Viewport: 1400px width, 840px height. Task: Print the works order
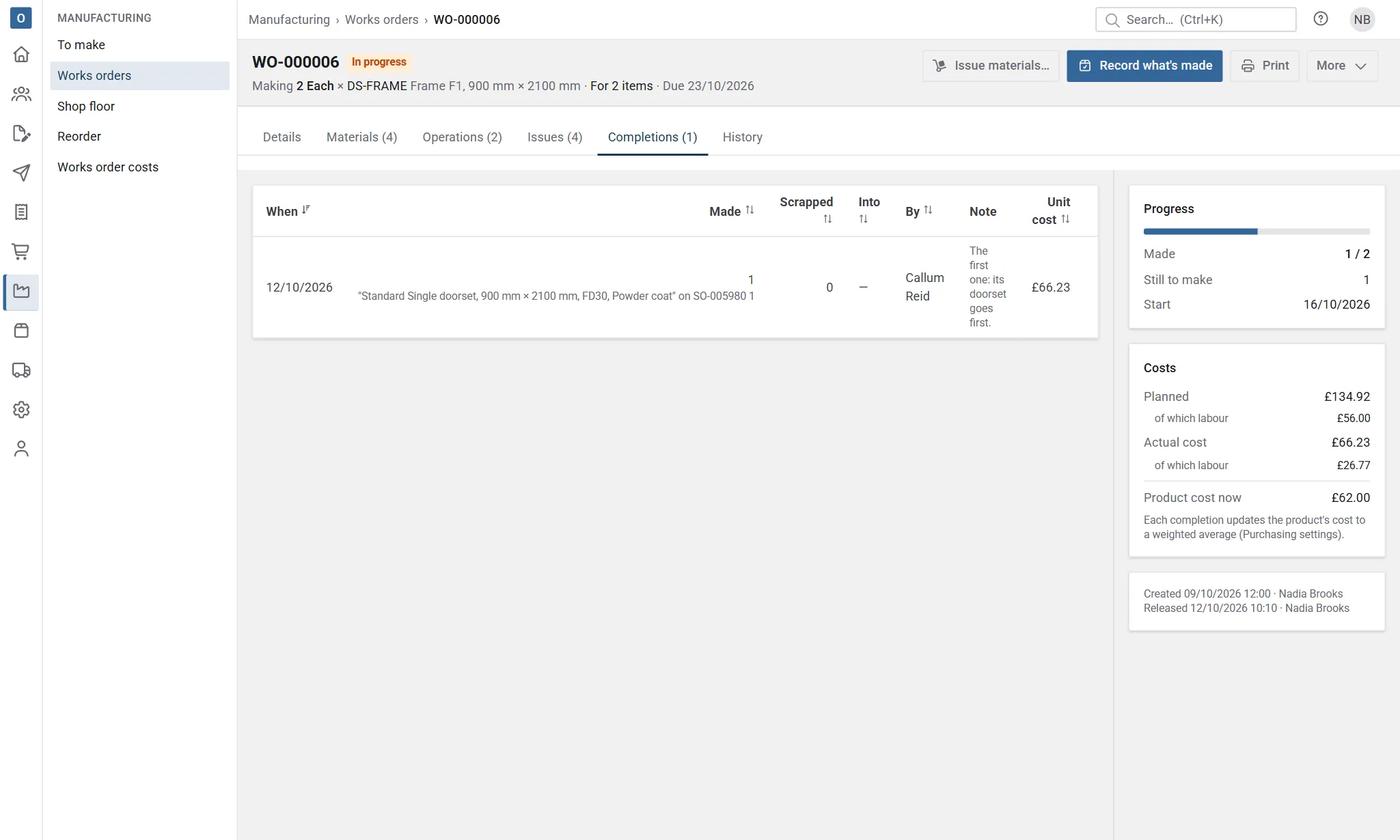click(1264, 66)
